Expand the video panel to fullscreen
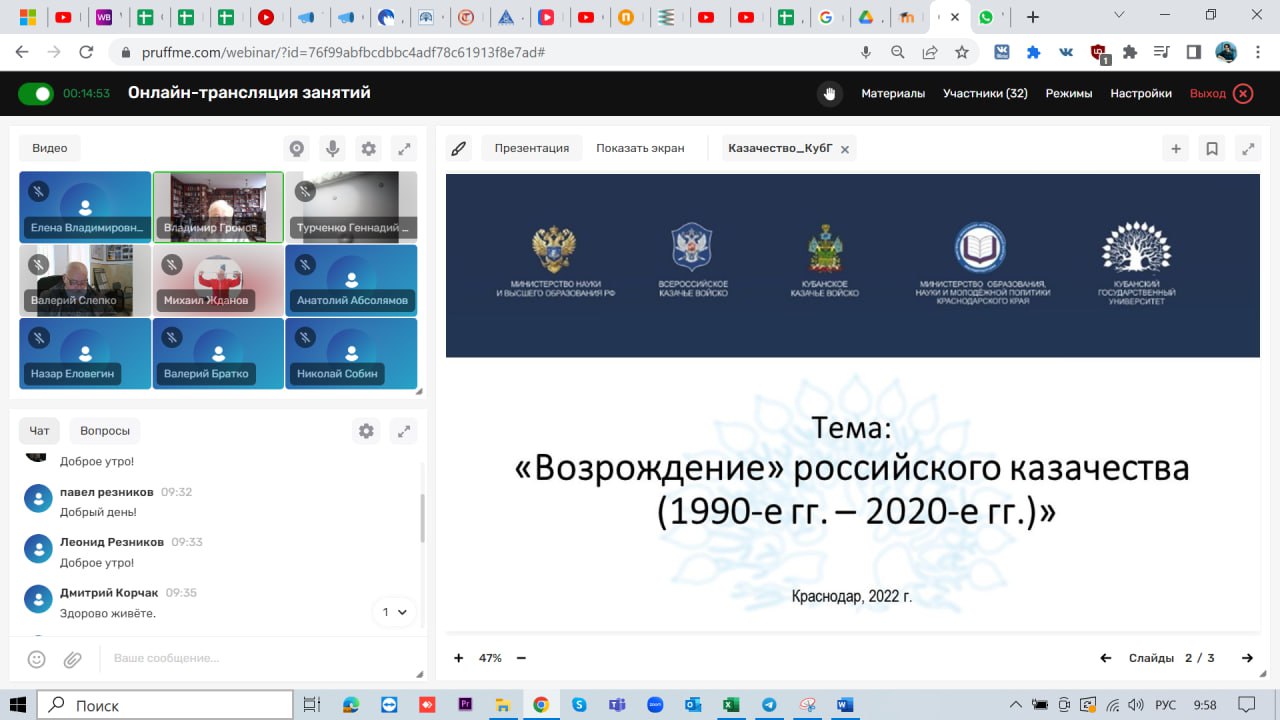The image size is (1280, 720). click(x=404, y=149)
